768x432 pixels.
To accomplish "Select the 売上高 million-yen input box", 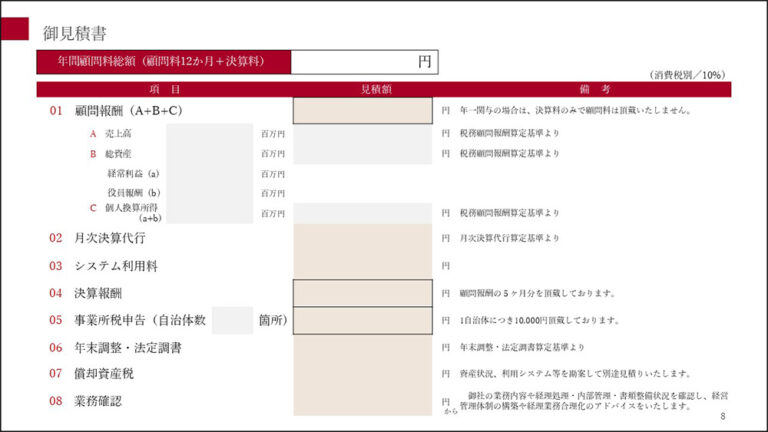I will tap(210, 133).
